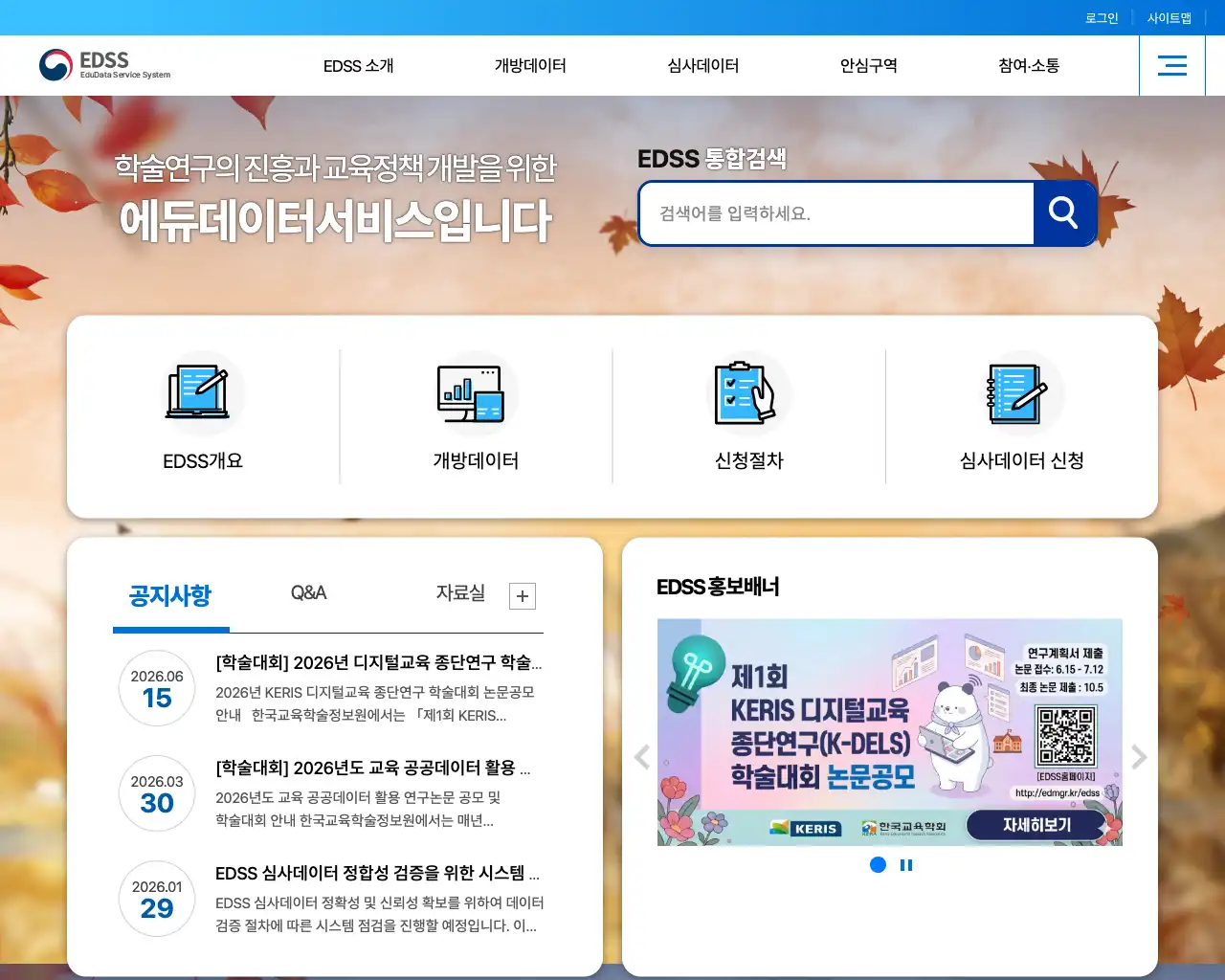
Task: Click the 2026.01 29 date badge
Action: click(157, 900)
